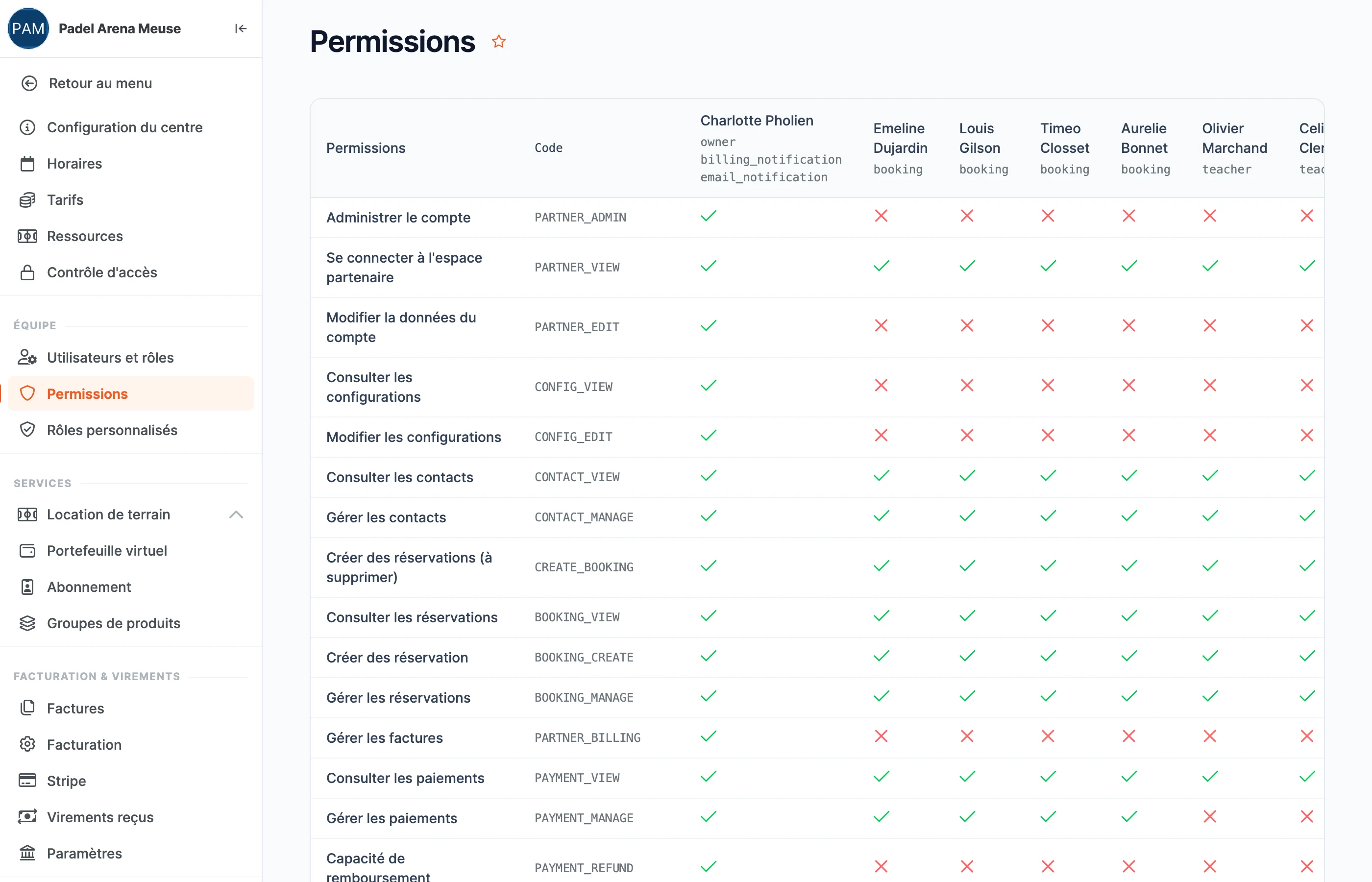This screenshot has height=882, width=1372.
Task: Click the user-gear icon for Utilisateurs et rôles
Action: point(27,357)
